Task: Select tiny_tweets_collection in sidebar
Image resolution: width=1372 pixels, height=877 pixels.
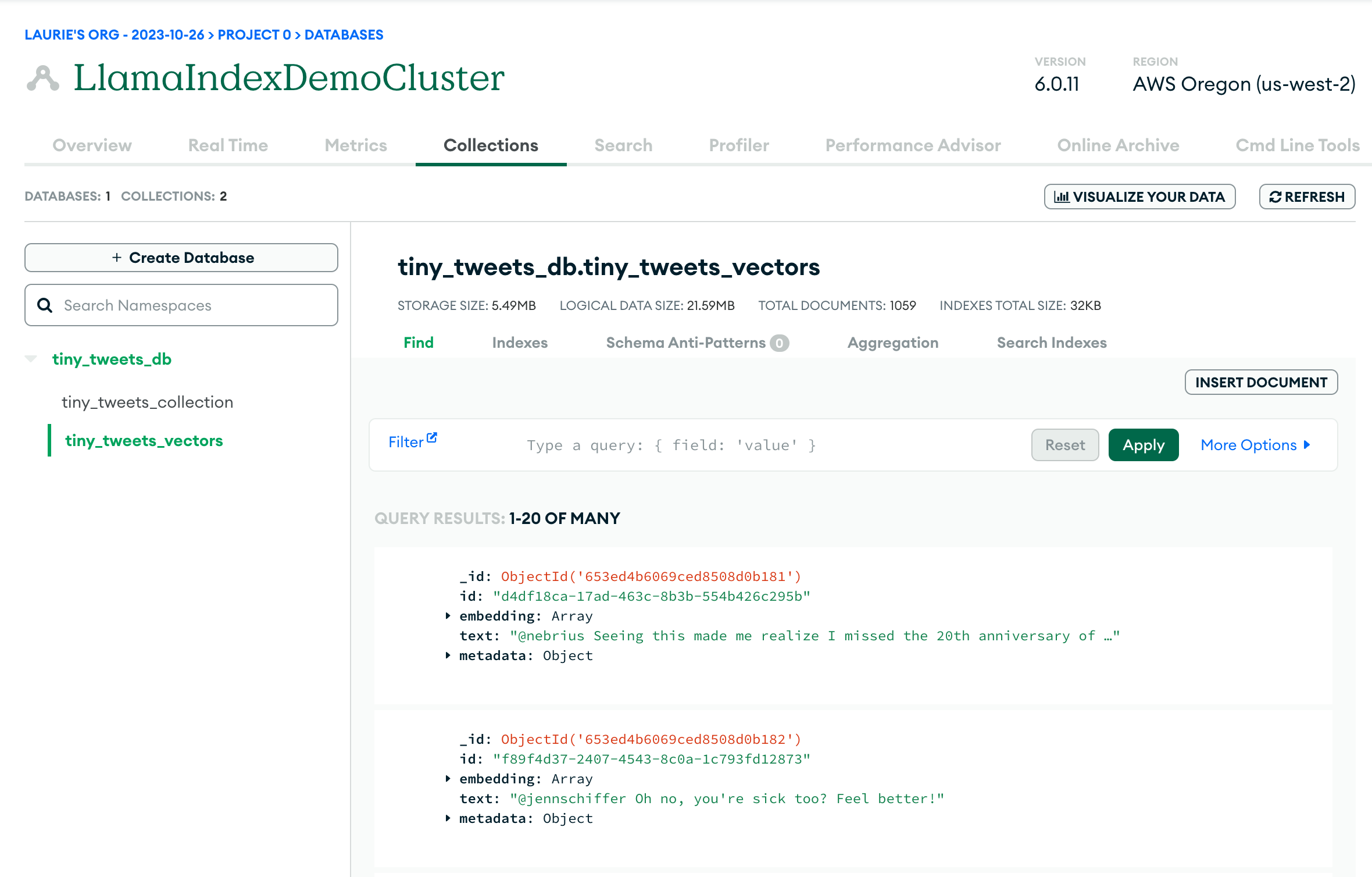Action: click(x=147, y=402)
